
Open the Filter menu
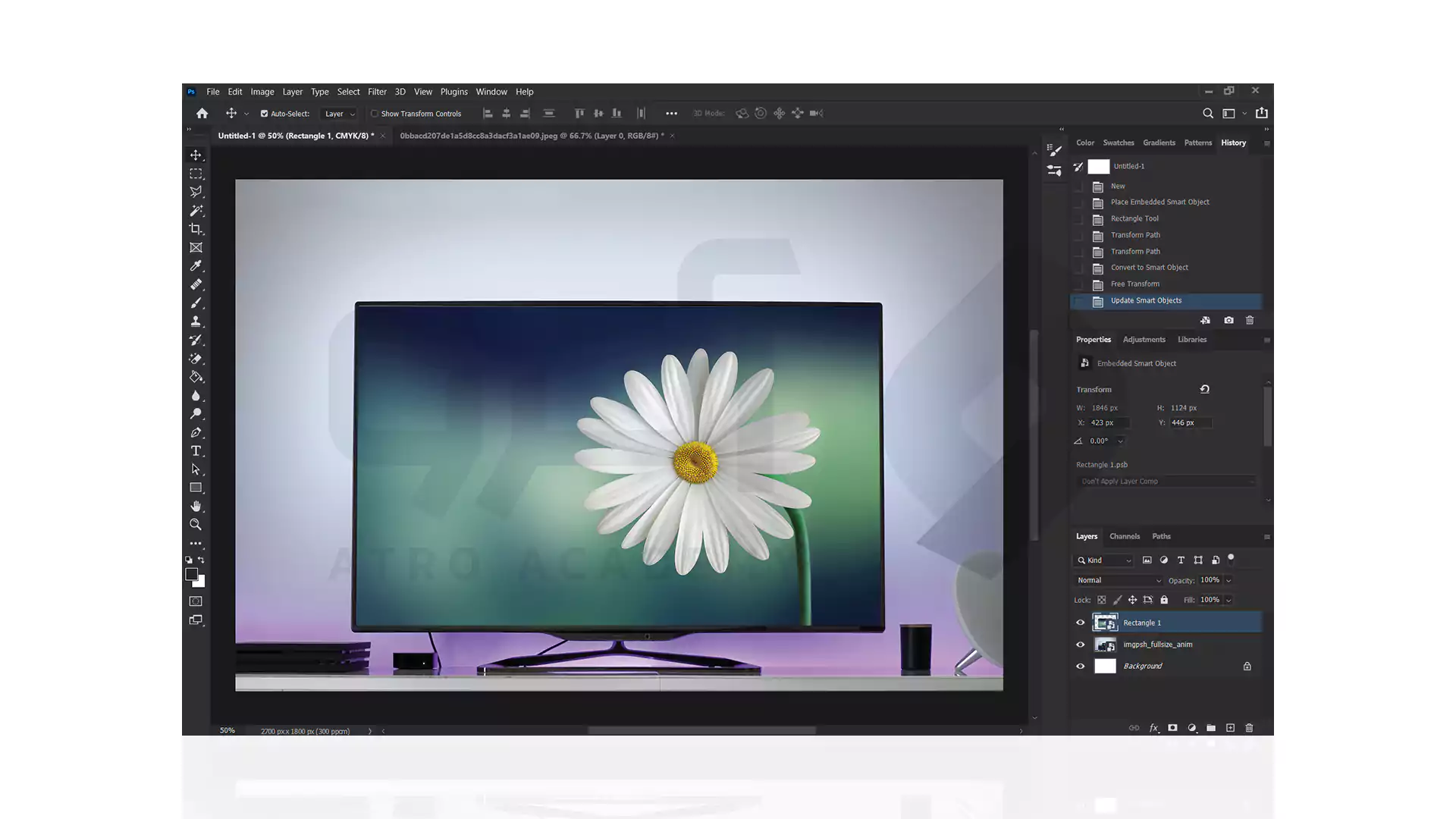[x=377, y=92]
